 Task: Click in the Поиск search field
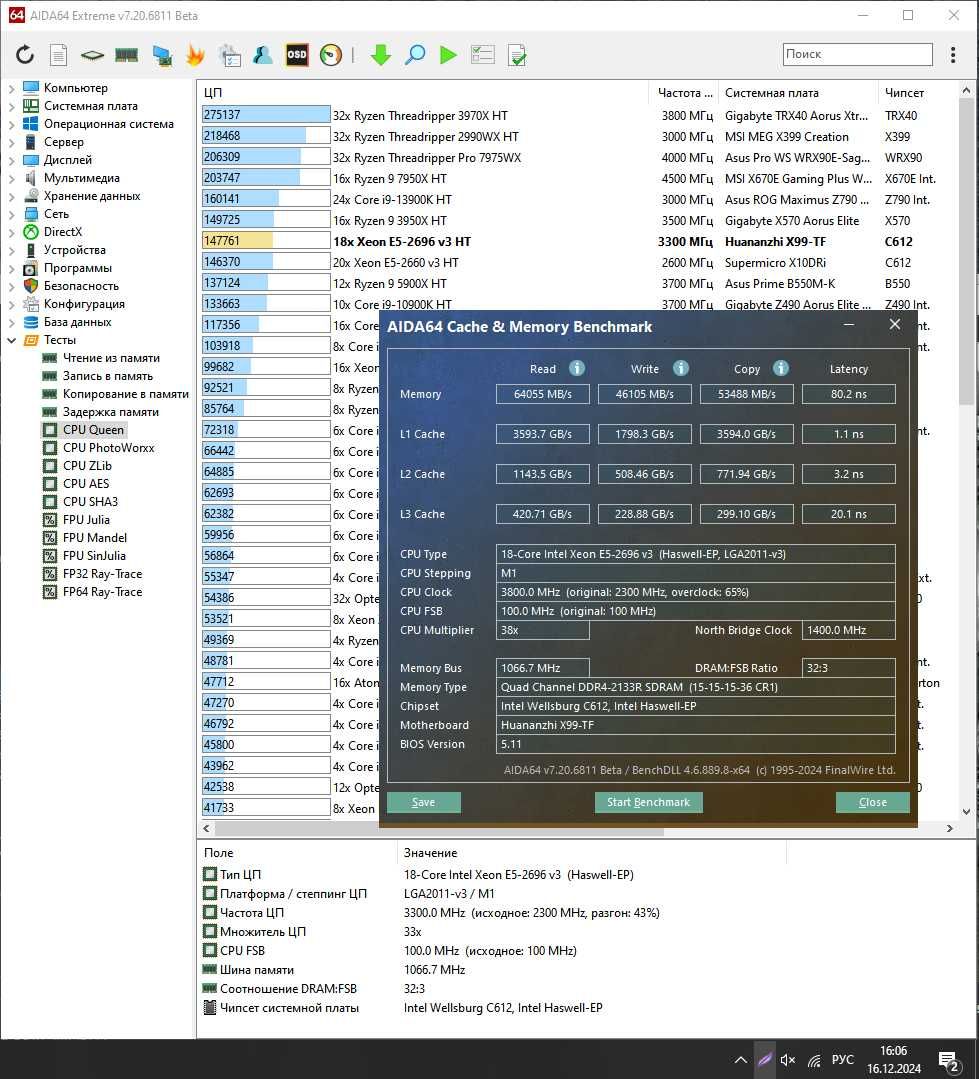(857, 54)
